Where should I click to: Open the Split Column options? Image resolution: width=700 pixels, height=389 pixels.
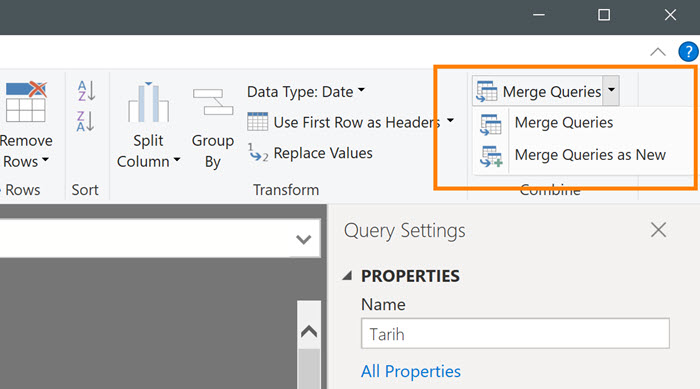pyautogui.click(x=148, y=125)
